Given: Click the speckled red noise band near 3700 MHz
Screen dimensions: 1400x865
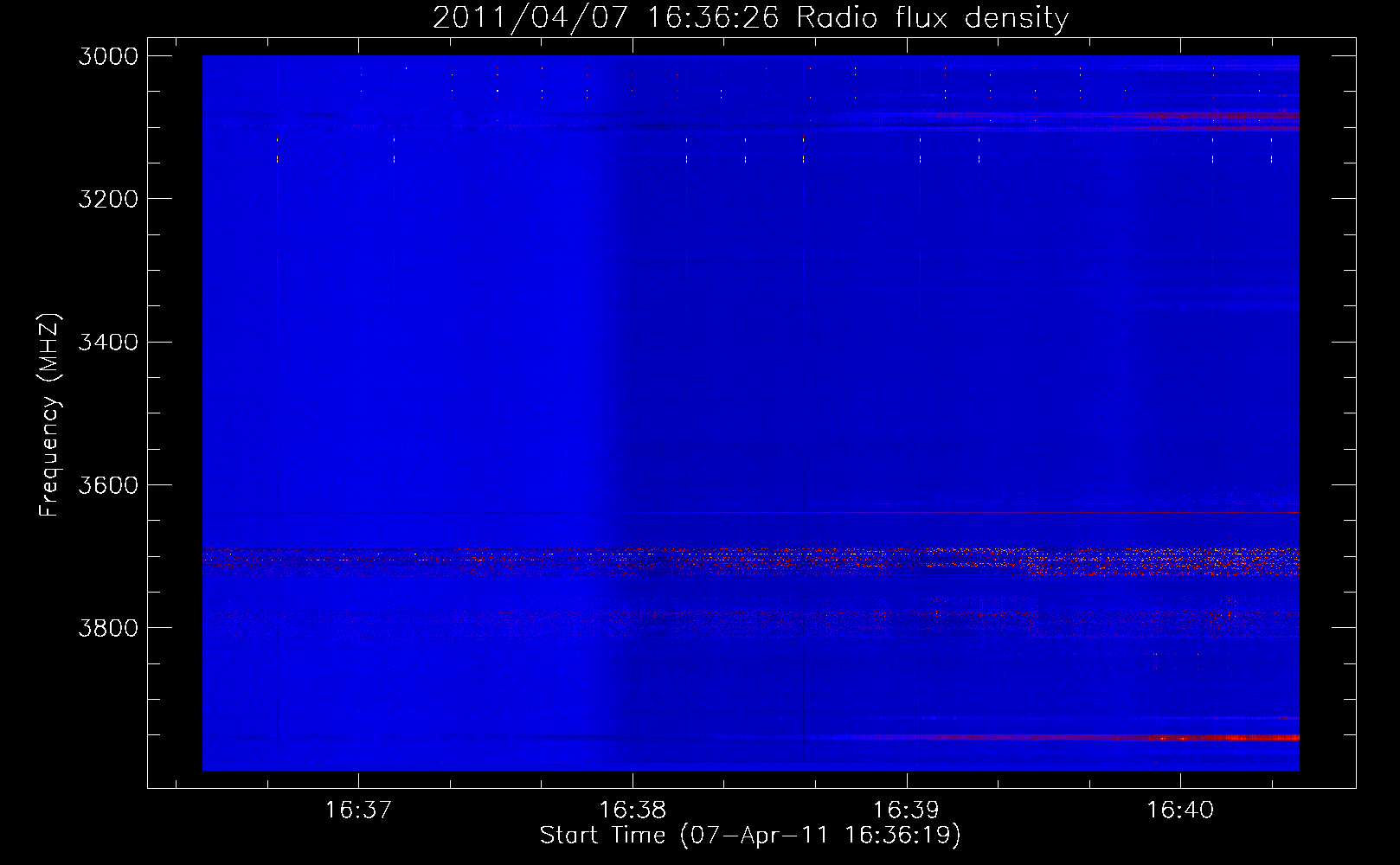Looking at the screenshot, I should coord(751,561).
